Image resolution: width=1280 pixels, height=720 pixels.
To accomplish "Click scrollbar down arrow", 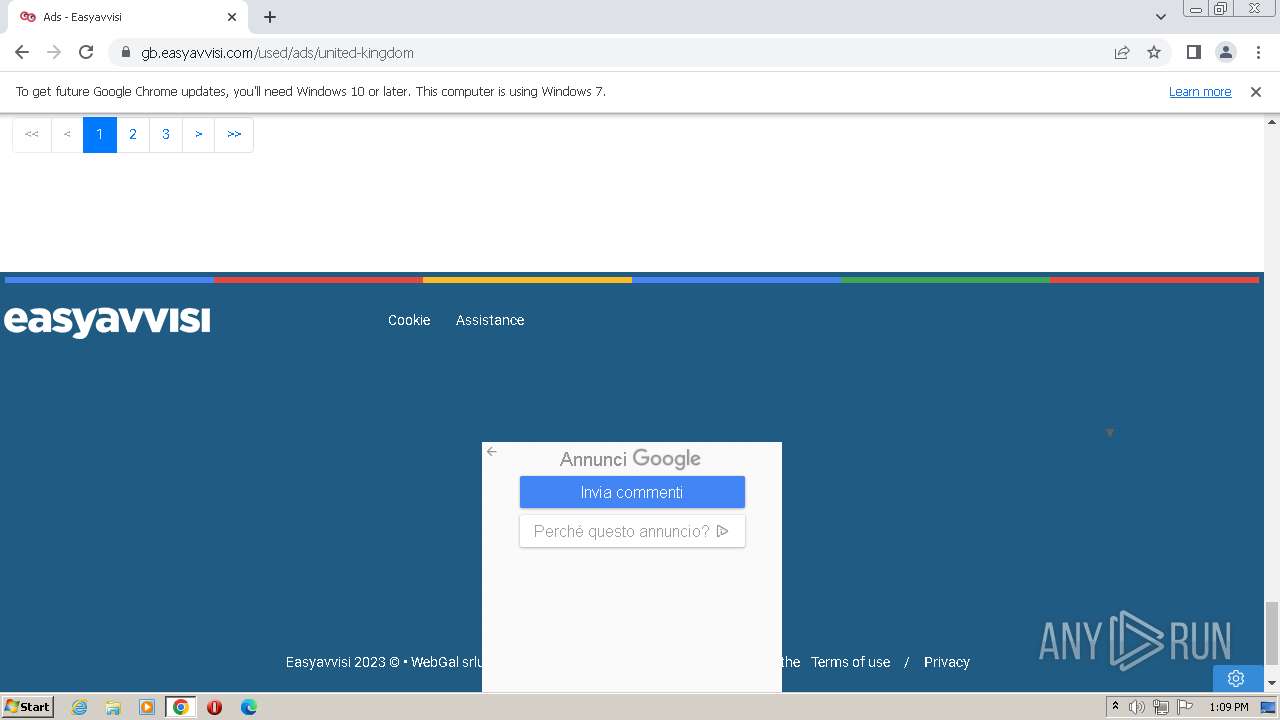I will tap(1272, 683).
